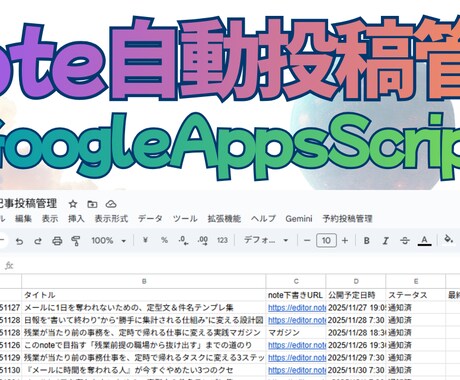Viewport: 460px width, 380px height.
Task: Open the 表示 menu
Action: pyautogui.click(x=50, y=219)
